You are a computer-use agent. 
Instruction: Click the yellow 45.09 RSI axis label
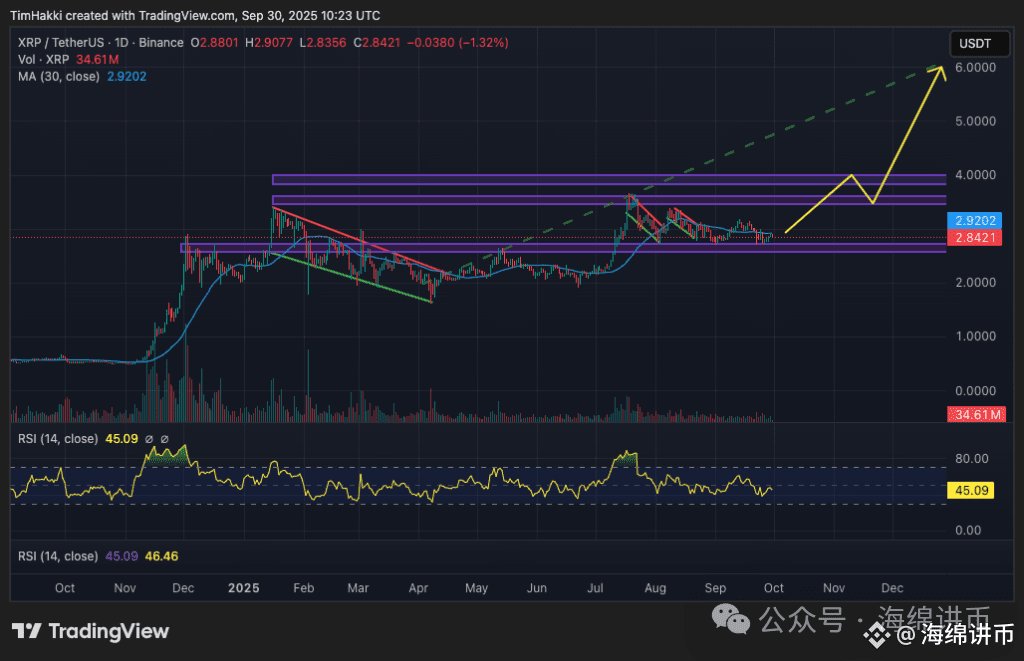tap(970, 491)
